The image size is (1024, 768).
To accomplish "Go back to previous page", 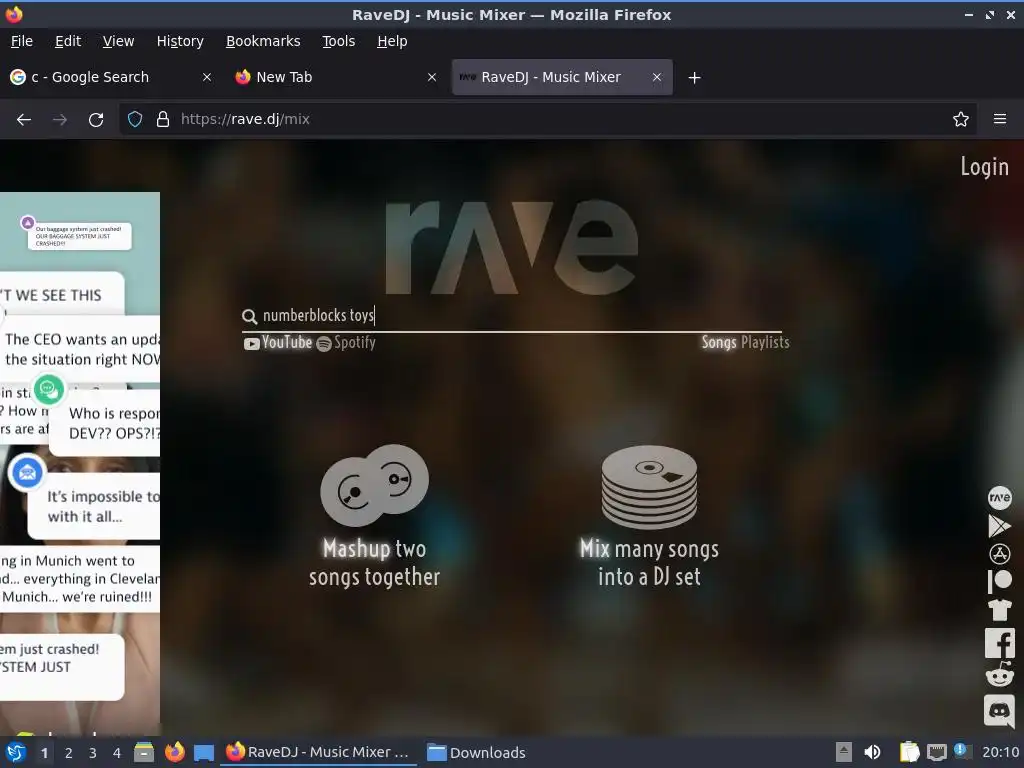I will 24,120.
